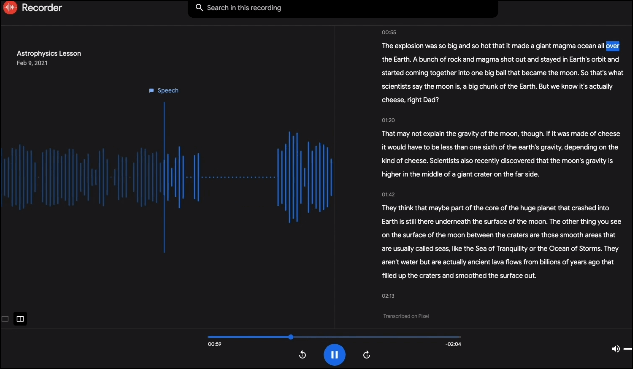Click the playback progress slider thumb

291,337
